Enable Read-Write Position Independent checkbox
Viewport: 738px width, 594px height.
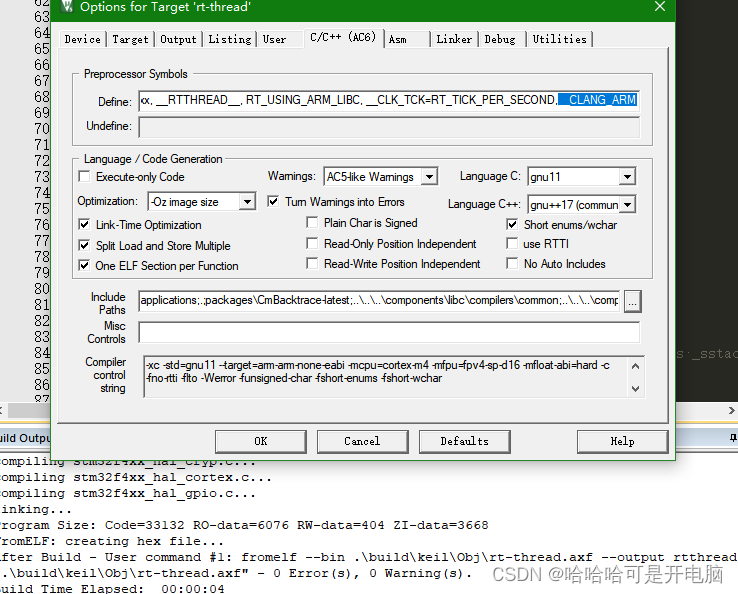coord(312,263)
